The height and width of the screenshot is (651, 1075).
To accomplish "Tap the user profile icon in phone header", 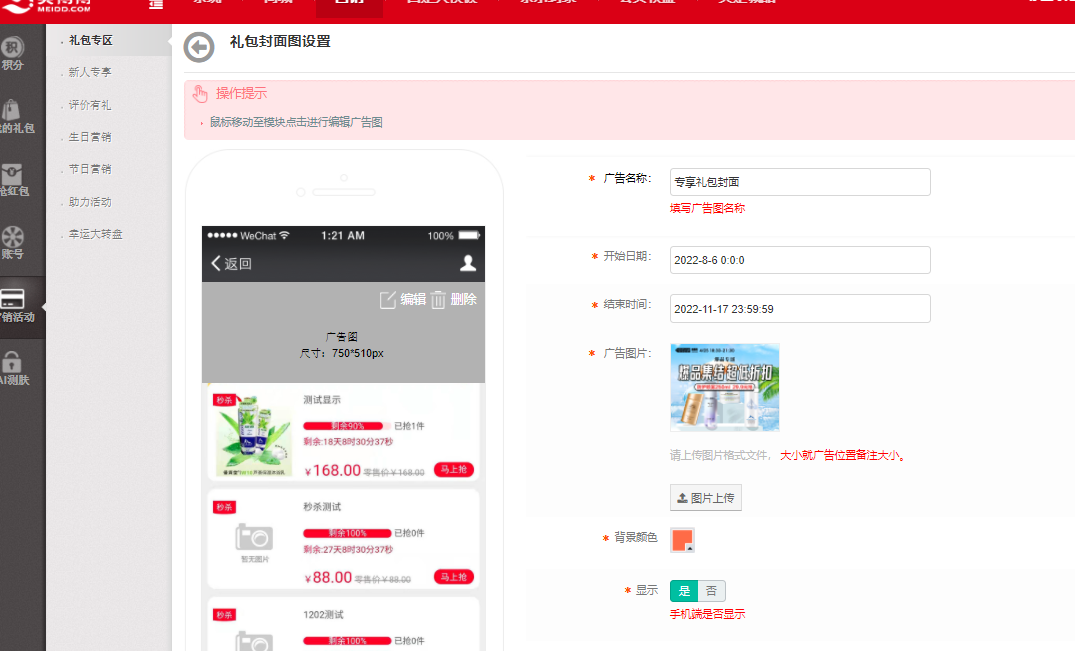I will coord(468,263).
